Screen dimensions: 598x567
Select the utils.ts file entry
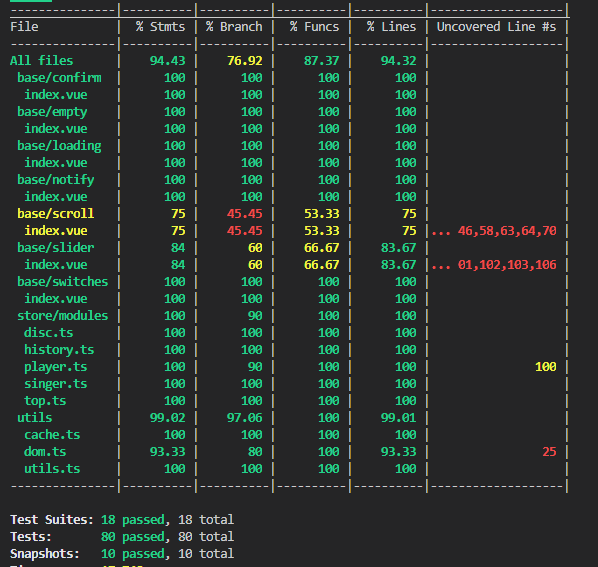point(52,469)
